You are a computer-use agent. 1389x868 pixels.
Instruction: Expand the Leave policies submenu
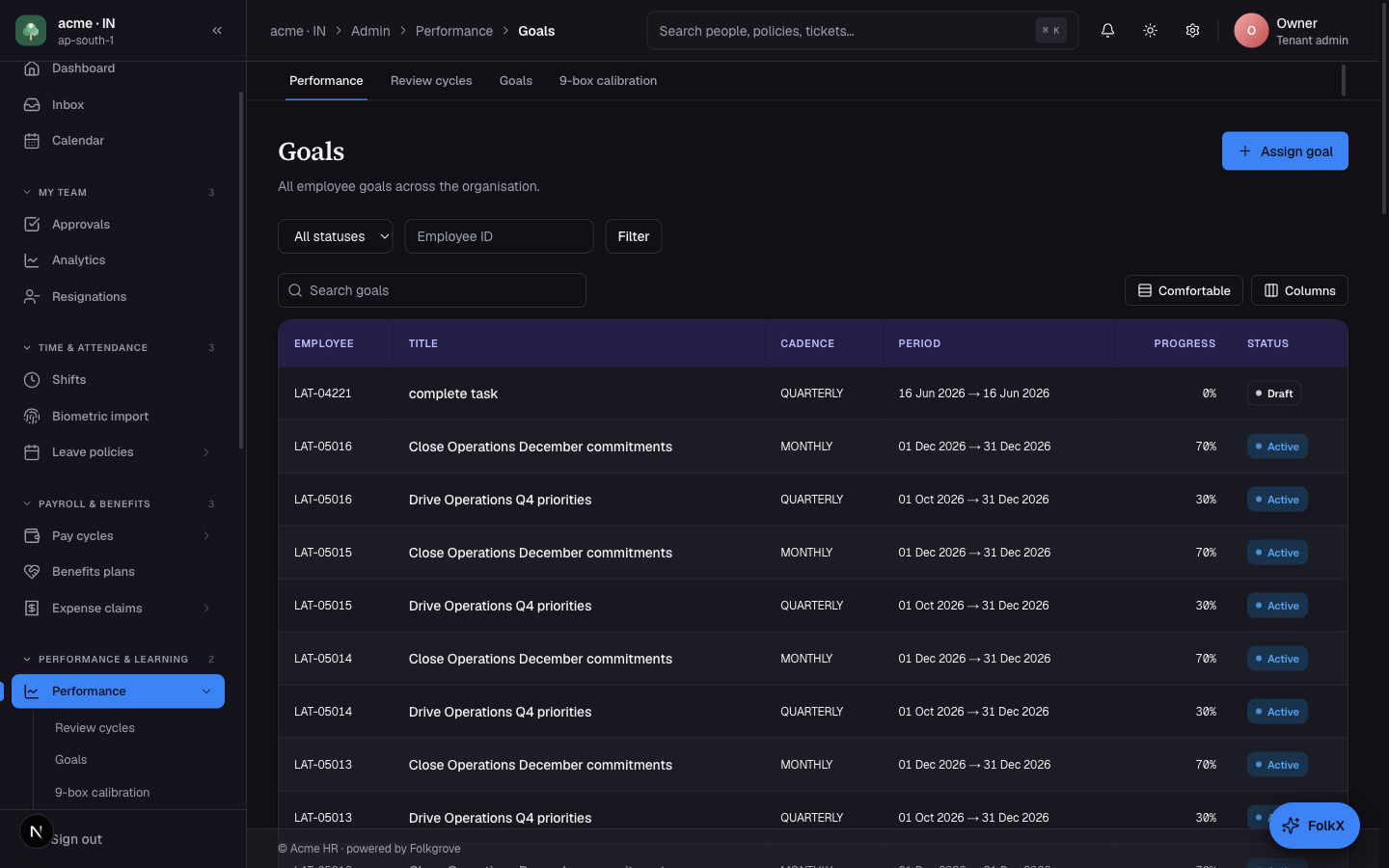(205, 452)
